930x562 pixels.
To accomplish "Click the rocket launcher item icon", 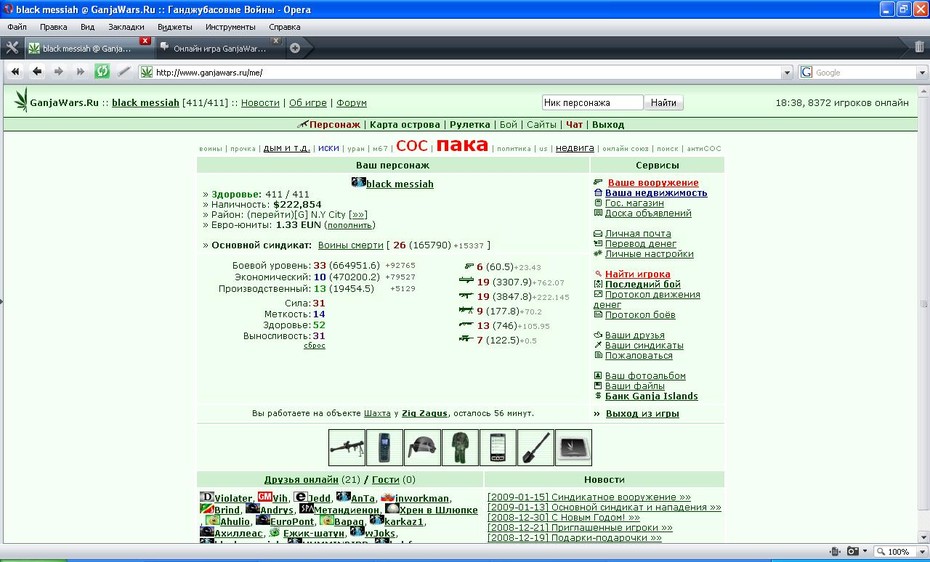I will point(346,448).
